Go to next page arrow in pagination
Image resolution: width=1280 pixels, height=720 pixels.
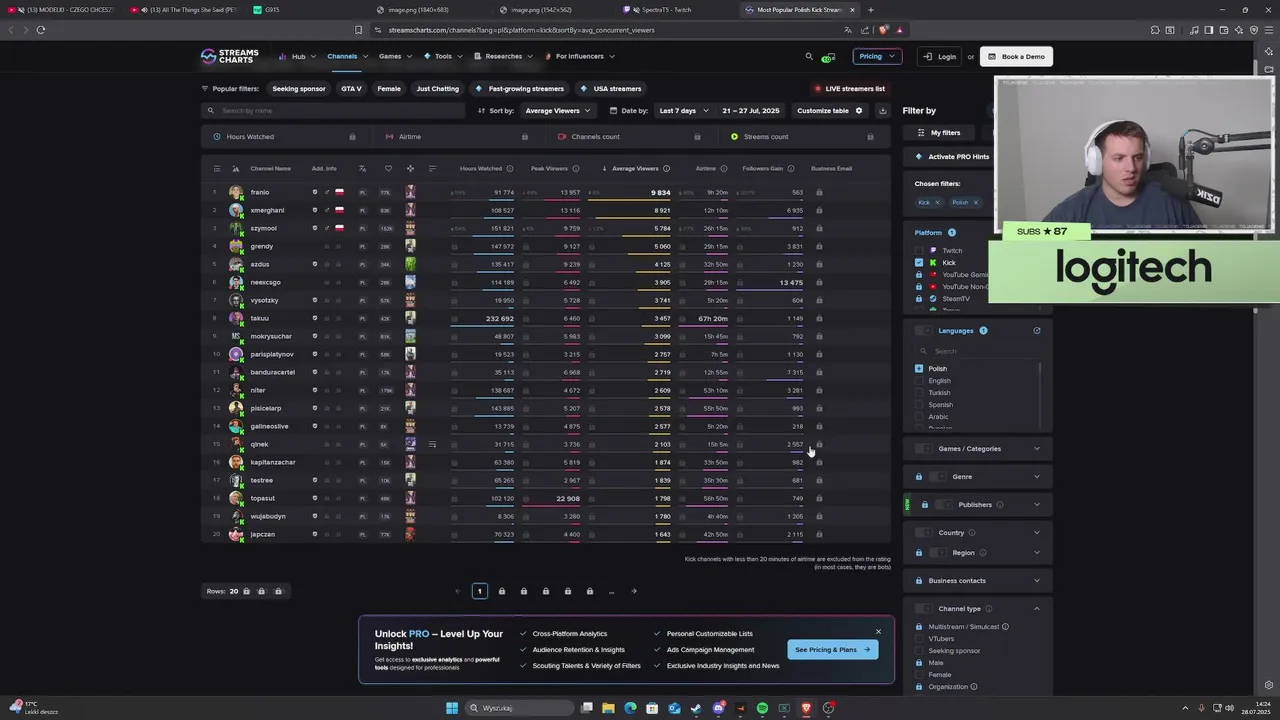633,591
